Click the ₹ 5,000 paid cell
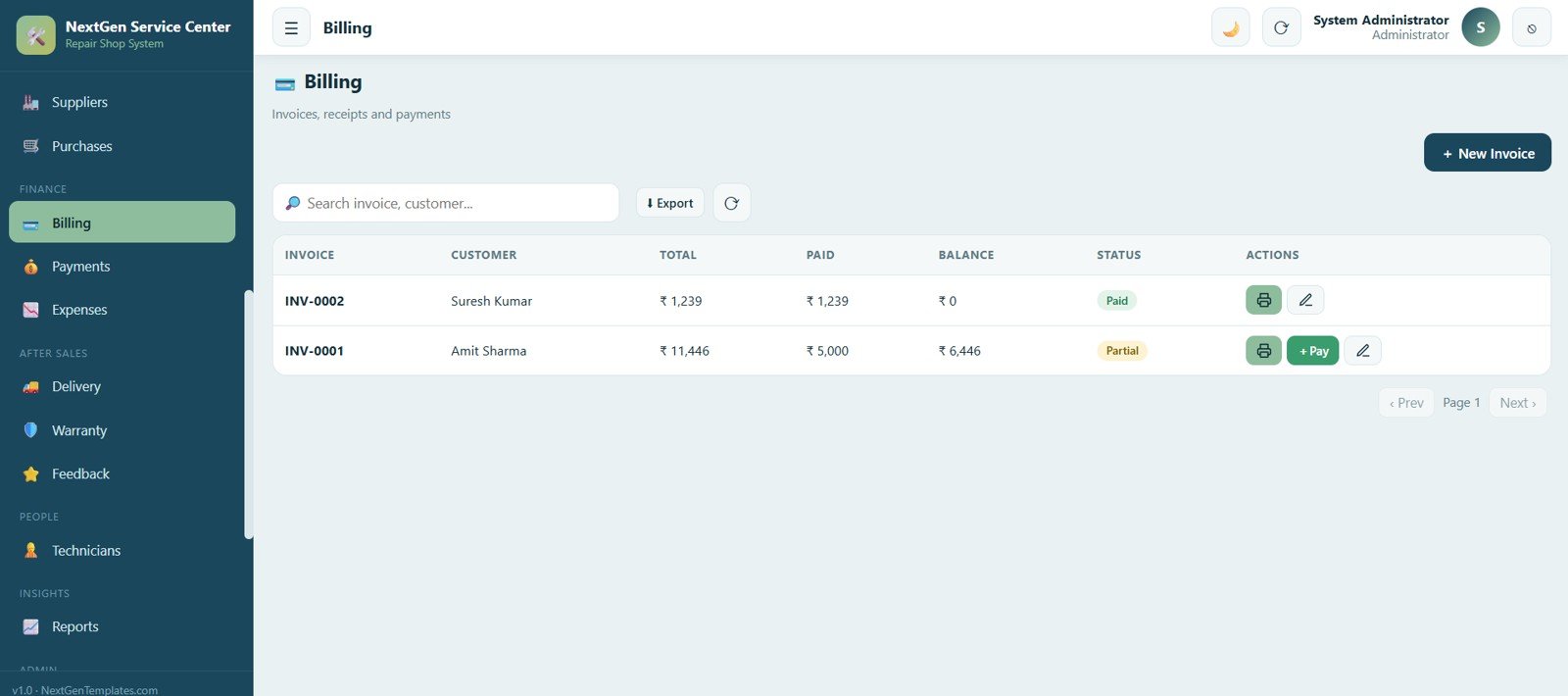Image resolution: width=1568 pixels, height=696 pixels. (x=827, y=351)
